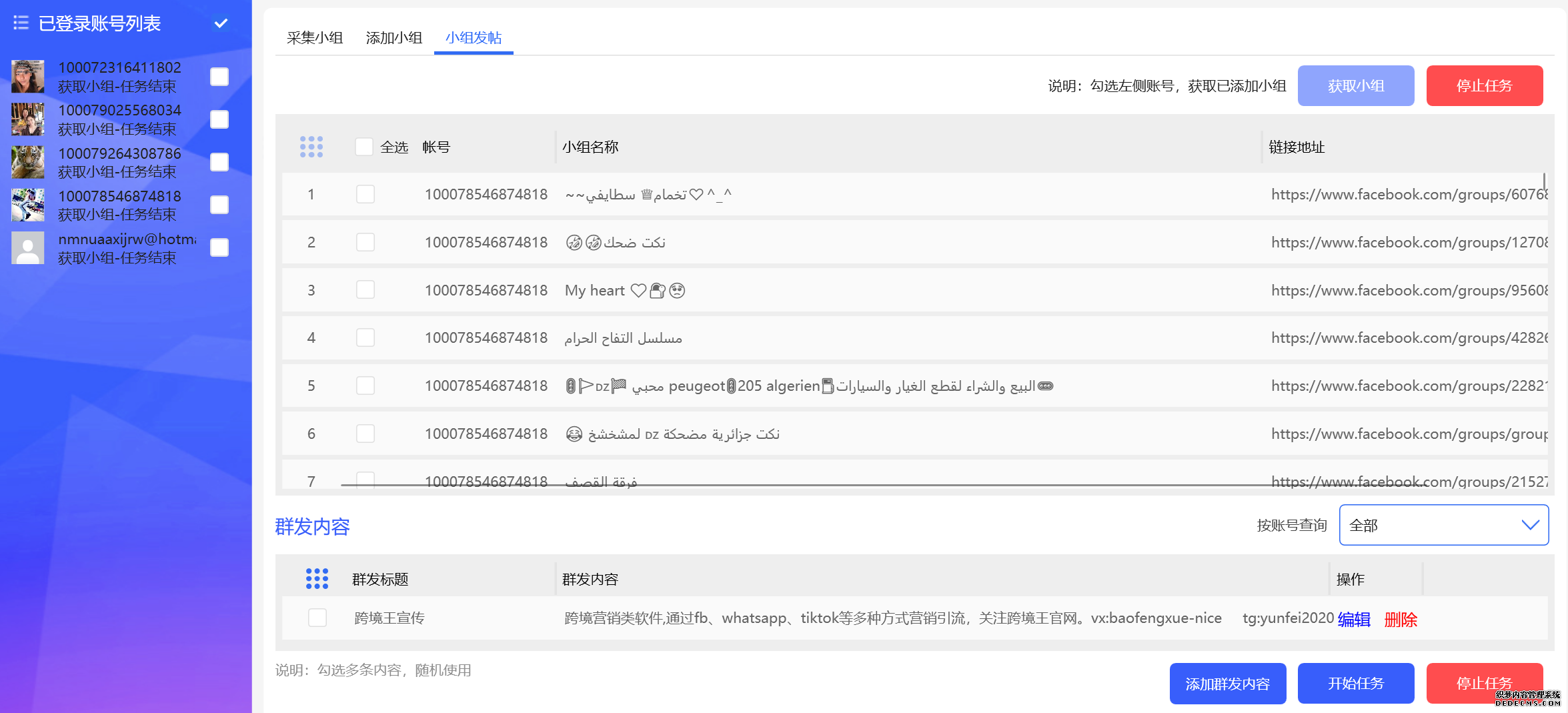Image resolution: width=1568 pixels, height=713 pixels.
Task: Tick the checkbox for 跨境王宣传 content row
Action: coord(317,618)
